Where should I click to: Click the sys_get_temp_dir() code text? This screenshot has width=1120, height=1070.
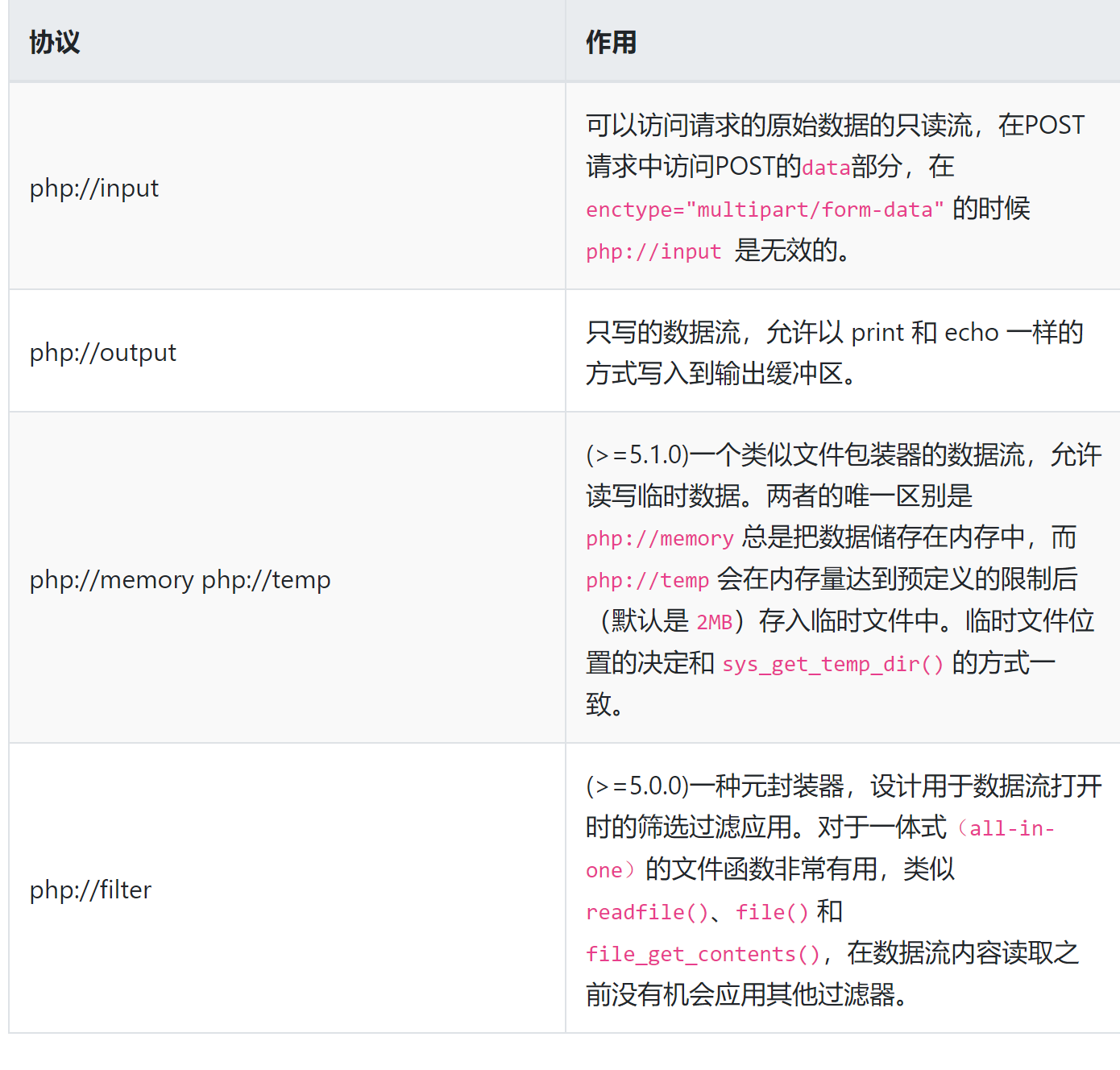click(x=833, y=664)
